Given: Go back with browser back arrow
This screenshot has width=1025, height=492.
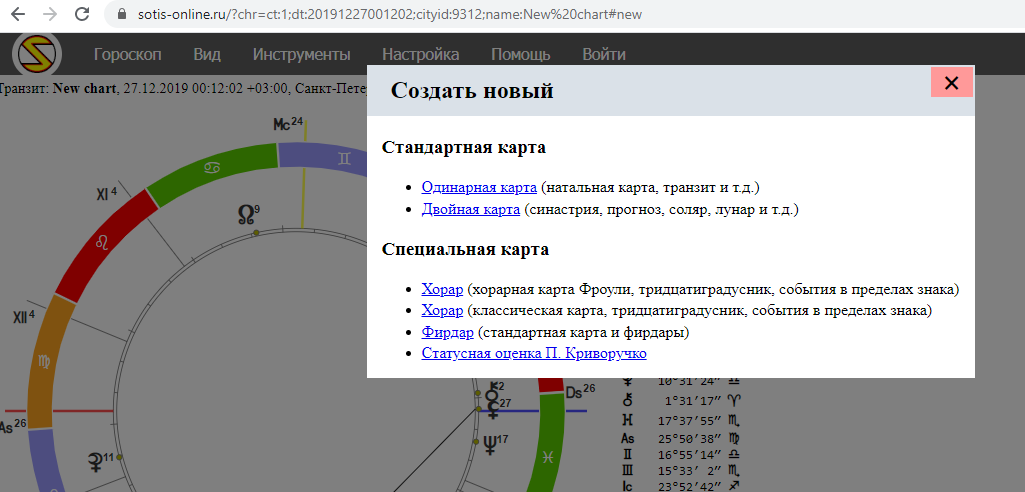Looking at the screenshot, I should click(19, 14).
